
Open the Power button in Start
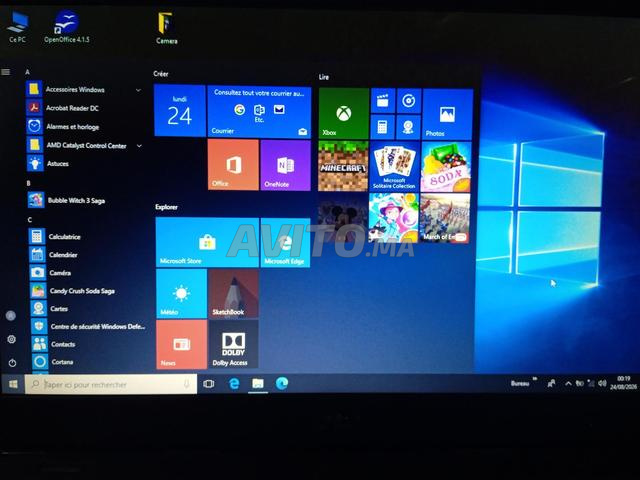click(12, 362)
